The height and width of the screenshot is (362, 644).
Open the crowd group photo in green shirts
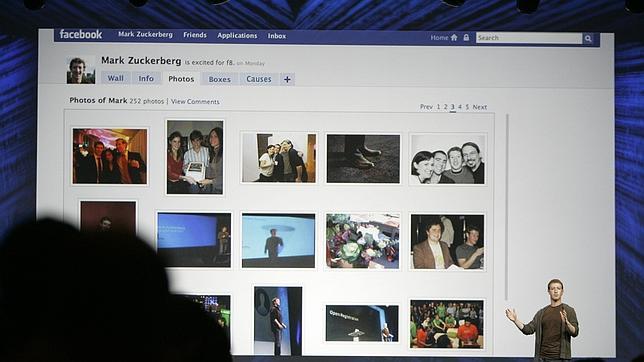tap(447, 324)
